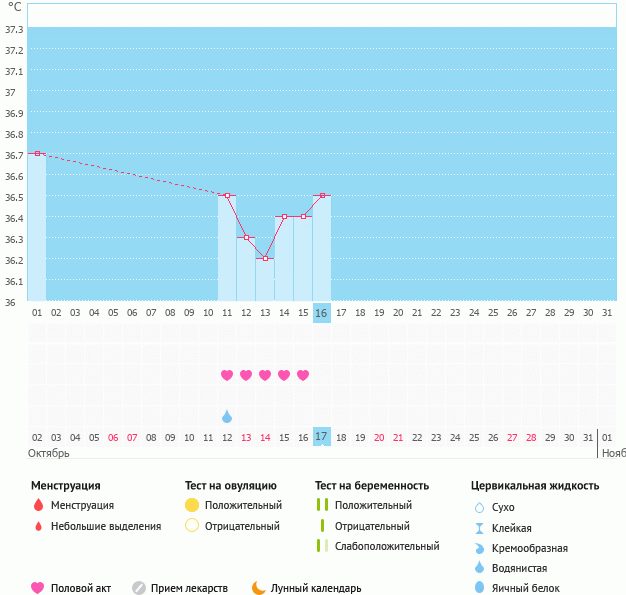The width and height of the screenshot is (626, 595).
Task: Select the empty-circle Отрицательный ovulation test icon
Action: tap(193, 526)
